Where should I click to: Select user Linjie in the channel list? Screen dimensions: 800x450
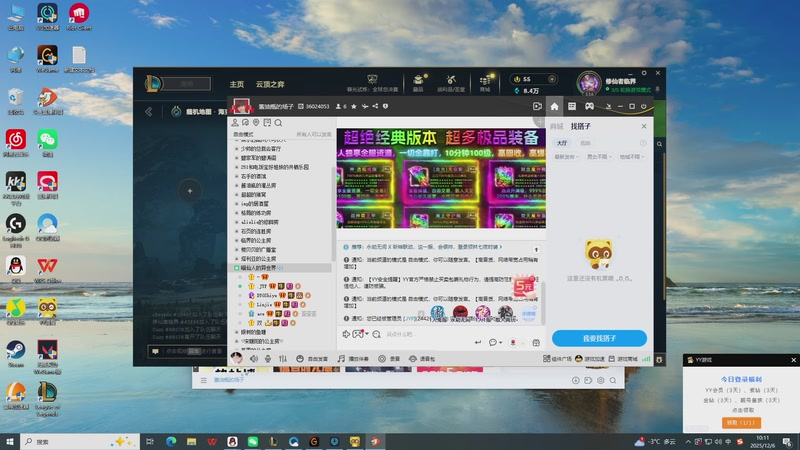point(264,305)
